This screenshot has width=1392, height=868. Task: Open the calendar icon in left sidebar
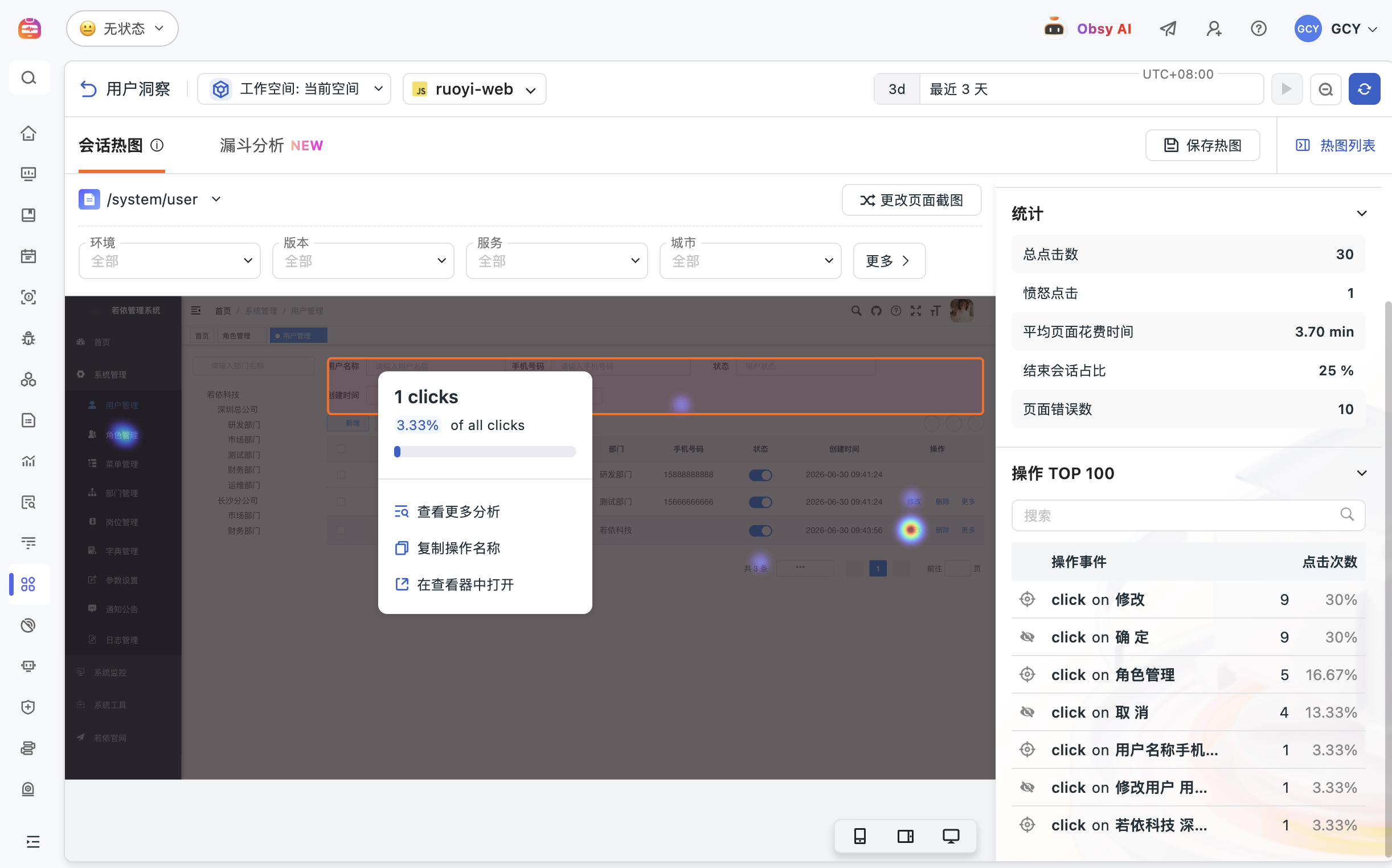click(x=28, y=256)
